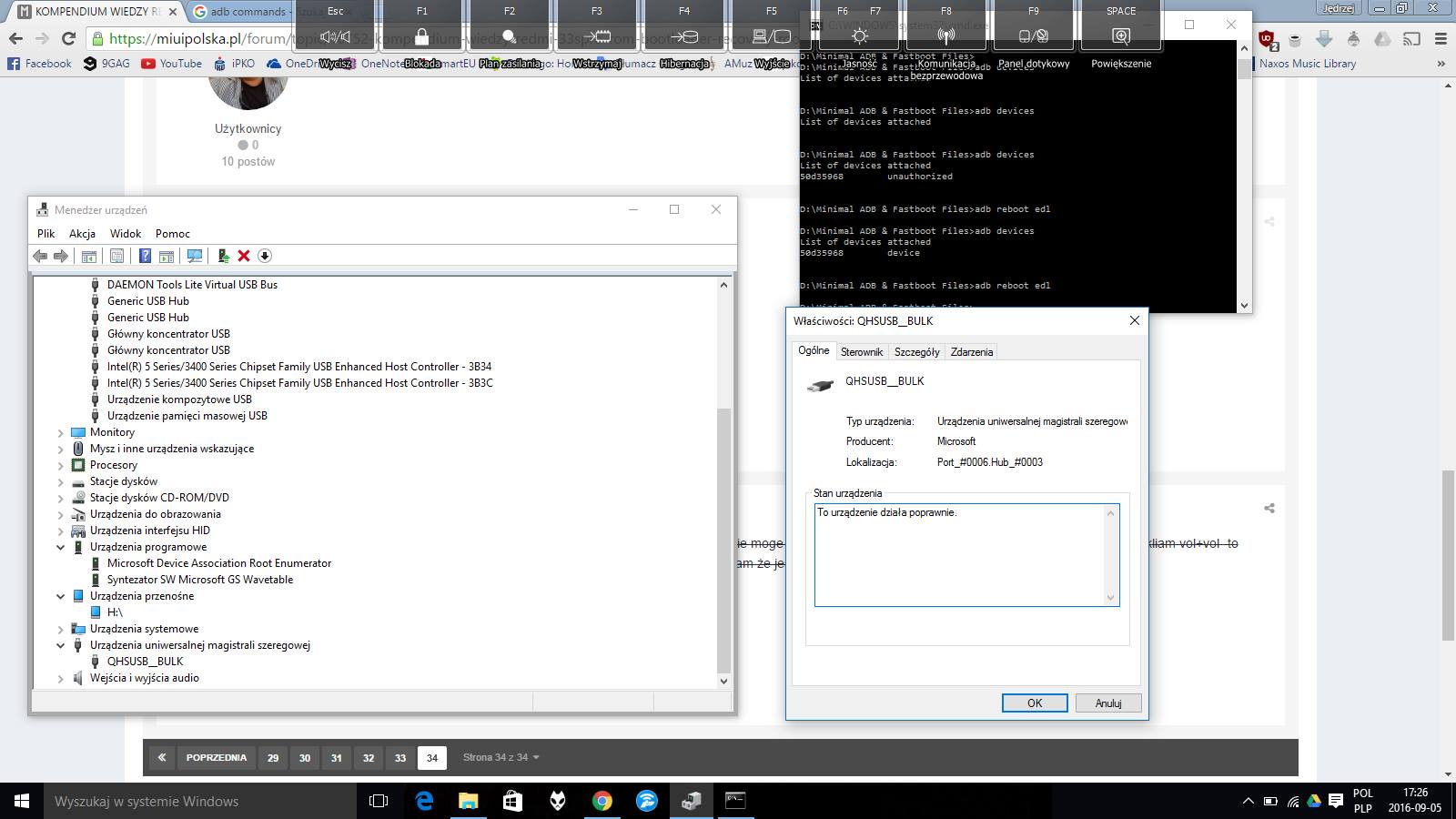
Task: Expand the Procesory tree node
Action: 61,466
